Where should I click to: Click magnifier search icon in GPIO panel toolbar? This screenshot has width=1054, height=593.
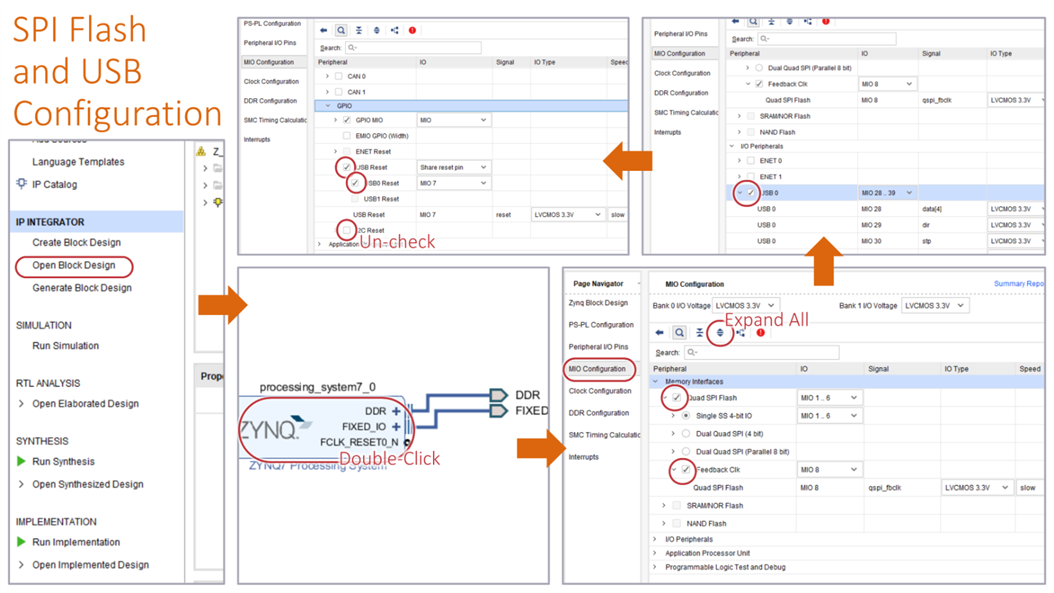[341, 30]
